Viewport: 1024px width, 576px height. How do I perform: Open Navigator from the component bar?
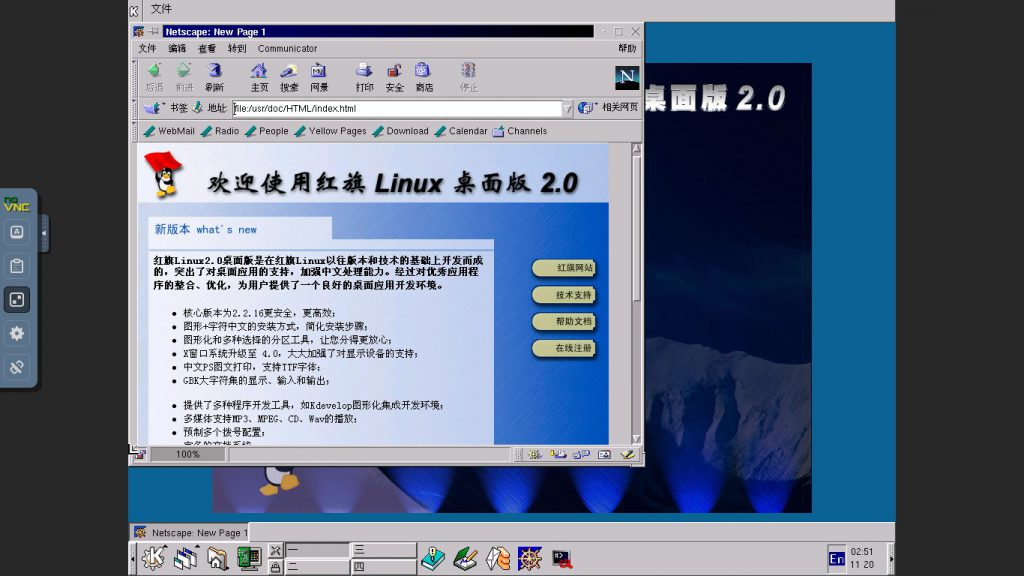[535, 455]
